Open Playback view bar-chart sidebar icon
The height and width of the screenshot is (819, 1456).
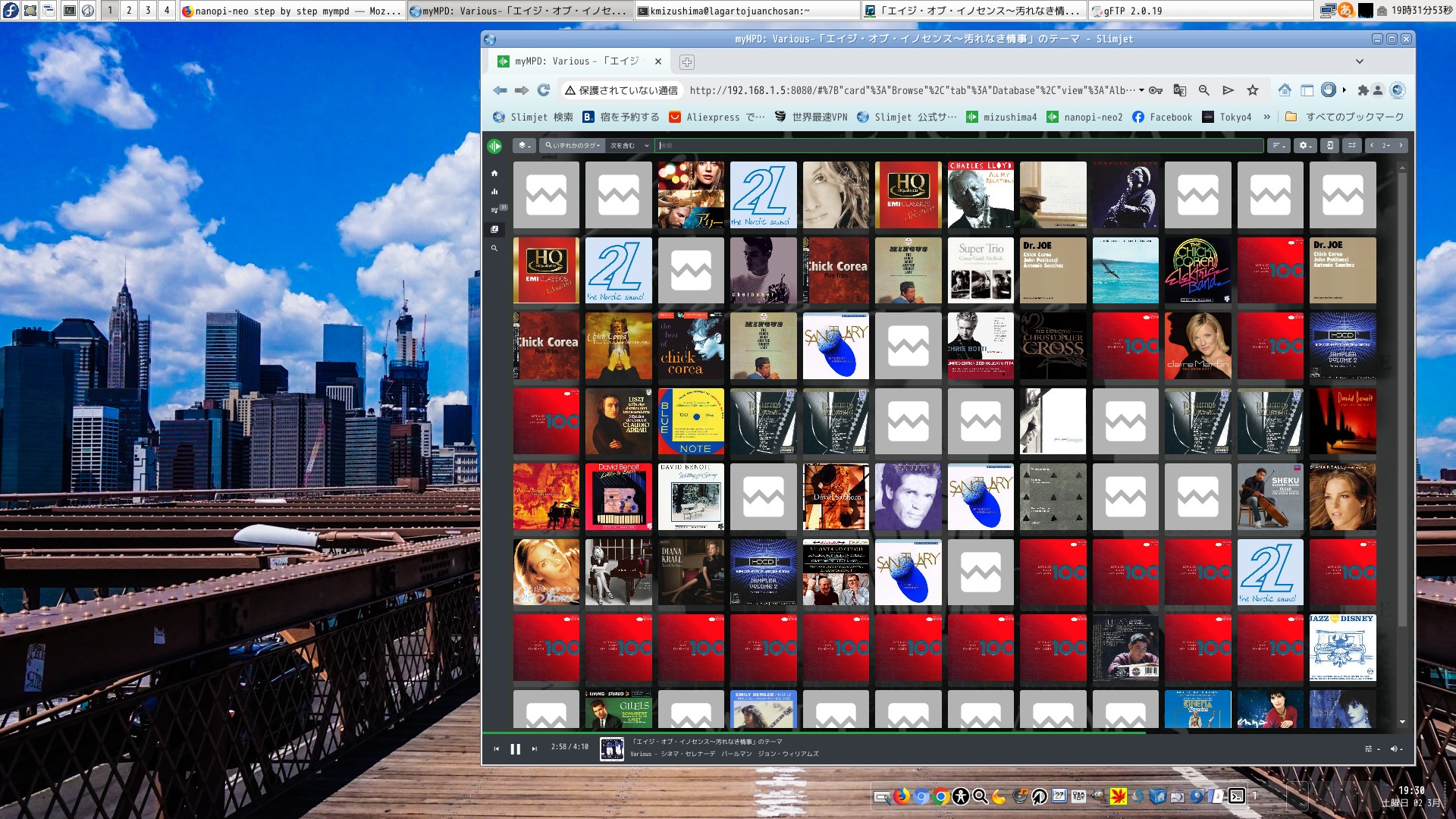[494, 192]
